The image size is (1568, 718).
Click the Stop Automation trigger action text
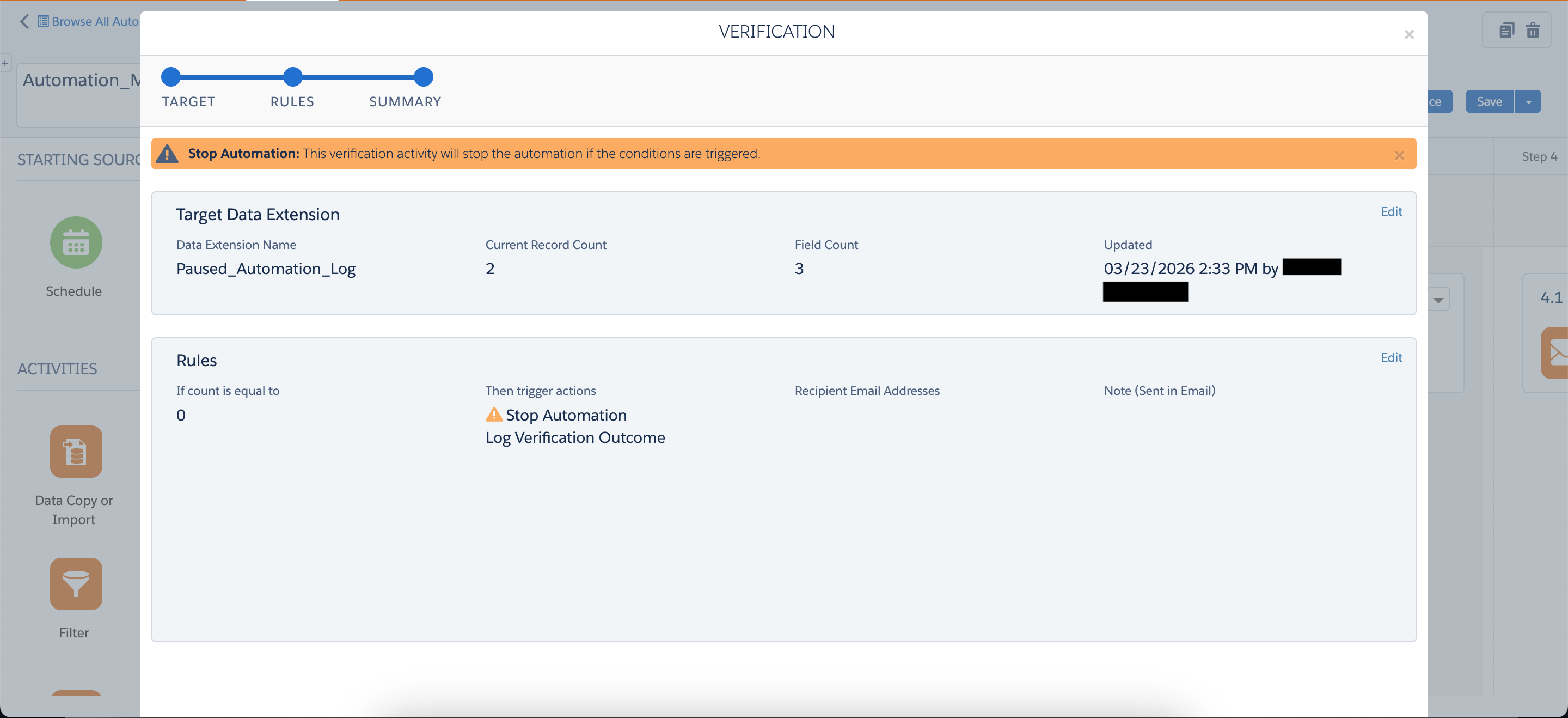coord(566,415)
